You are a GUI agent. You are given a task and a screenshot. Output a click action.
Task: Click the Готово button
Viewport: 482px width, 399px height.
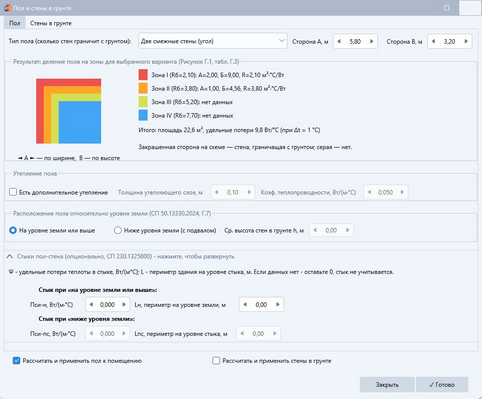[442, 385]
